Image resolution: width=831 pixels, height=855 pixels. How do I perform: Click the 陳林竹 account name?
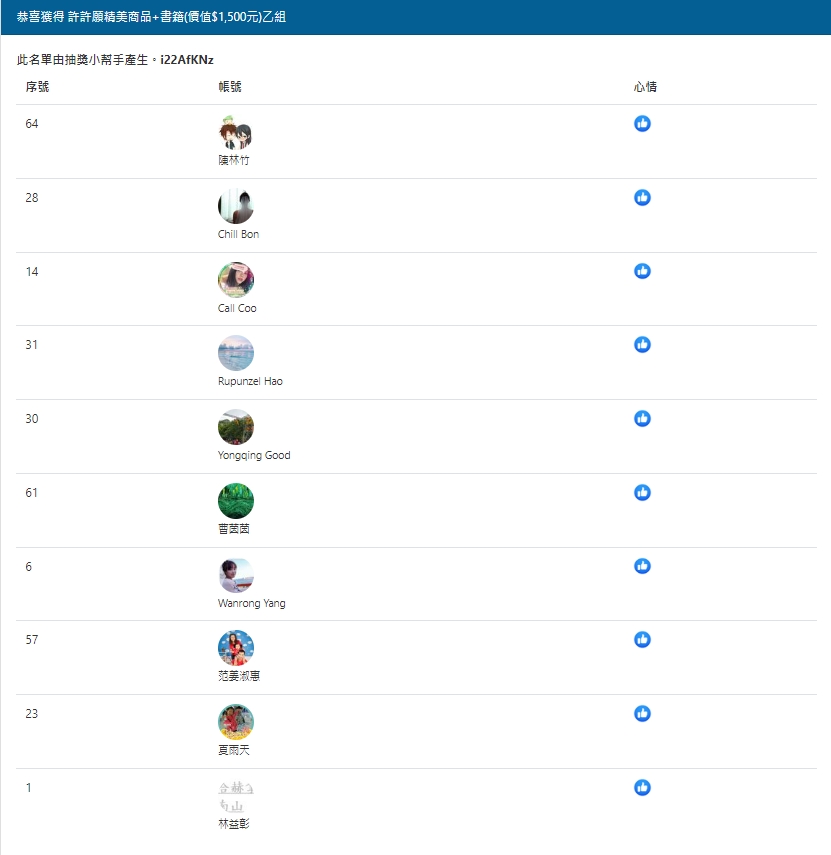pyautogui.click(x=234, y=160)
